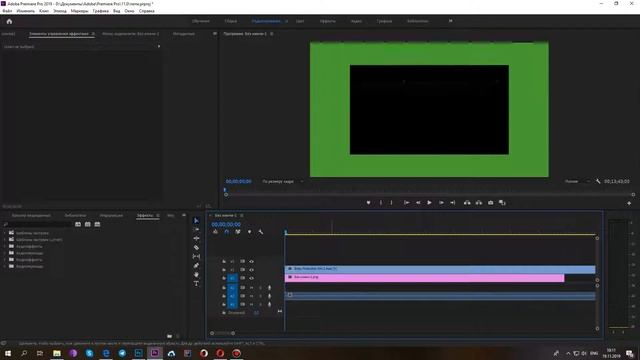This screenshot has width=640, height=360.
Task: Click insert sequences as nests icon
Action: (215, 232)
